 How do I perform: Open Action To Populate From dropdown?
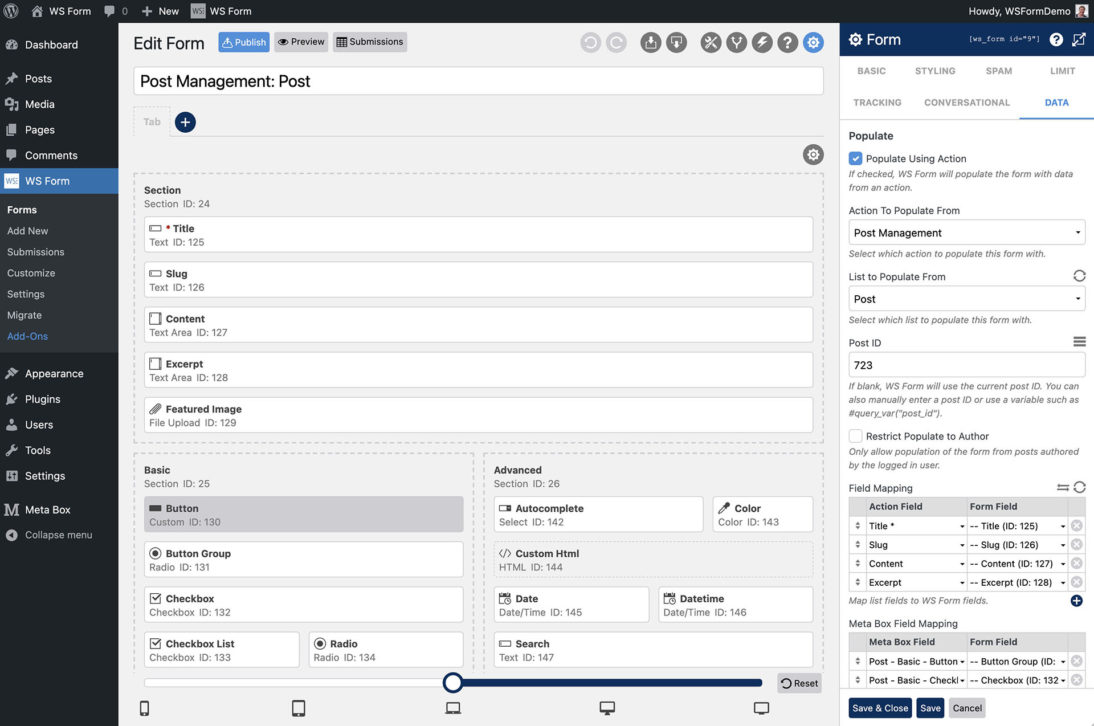click(x=966, y=233)
